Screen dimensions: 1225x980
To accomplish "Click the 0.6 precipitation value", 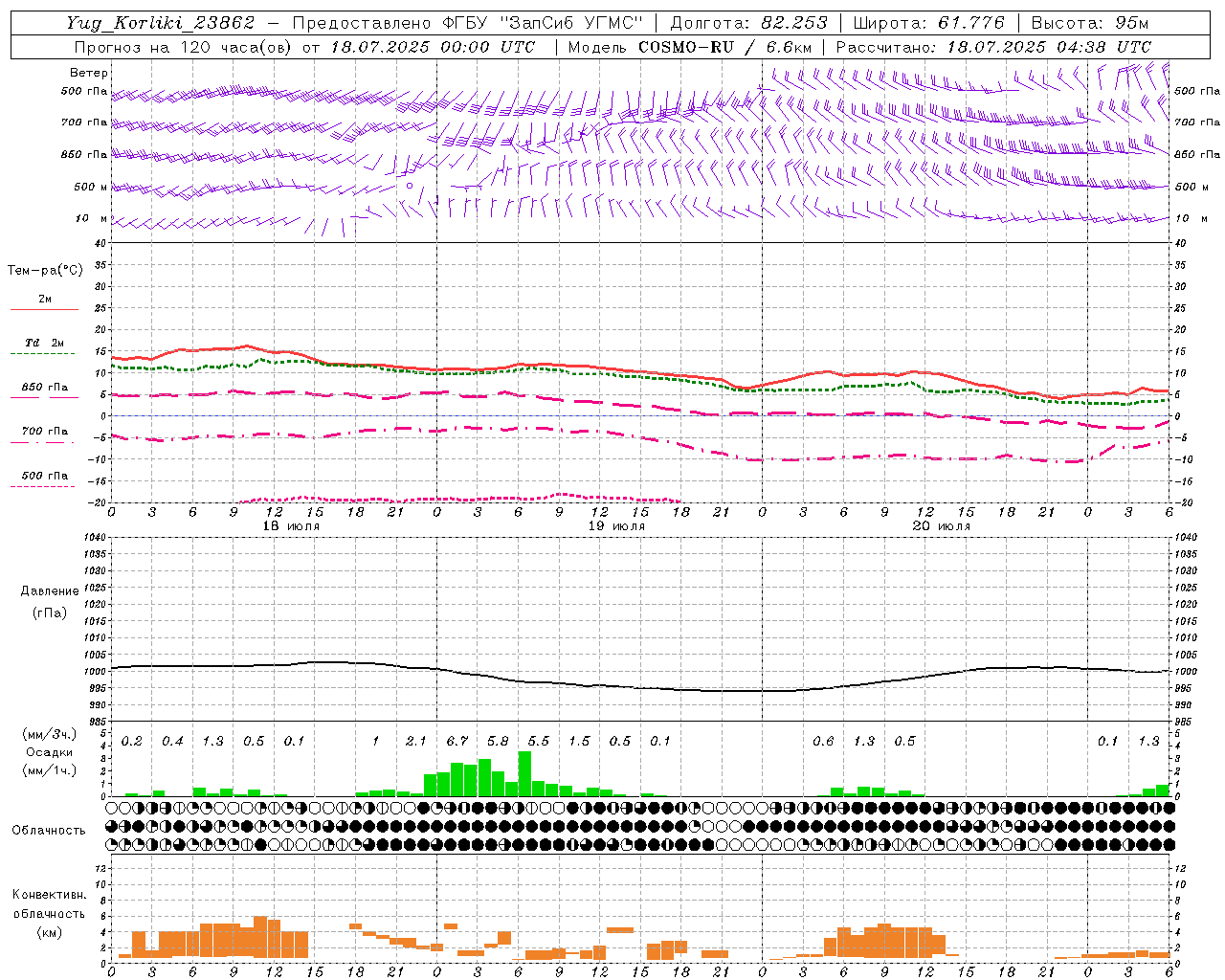I will (x=823, y=742).
